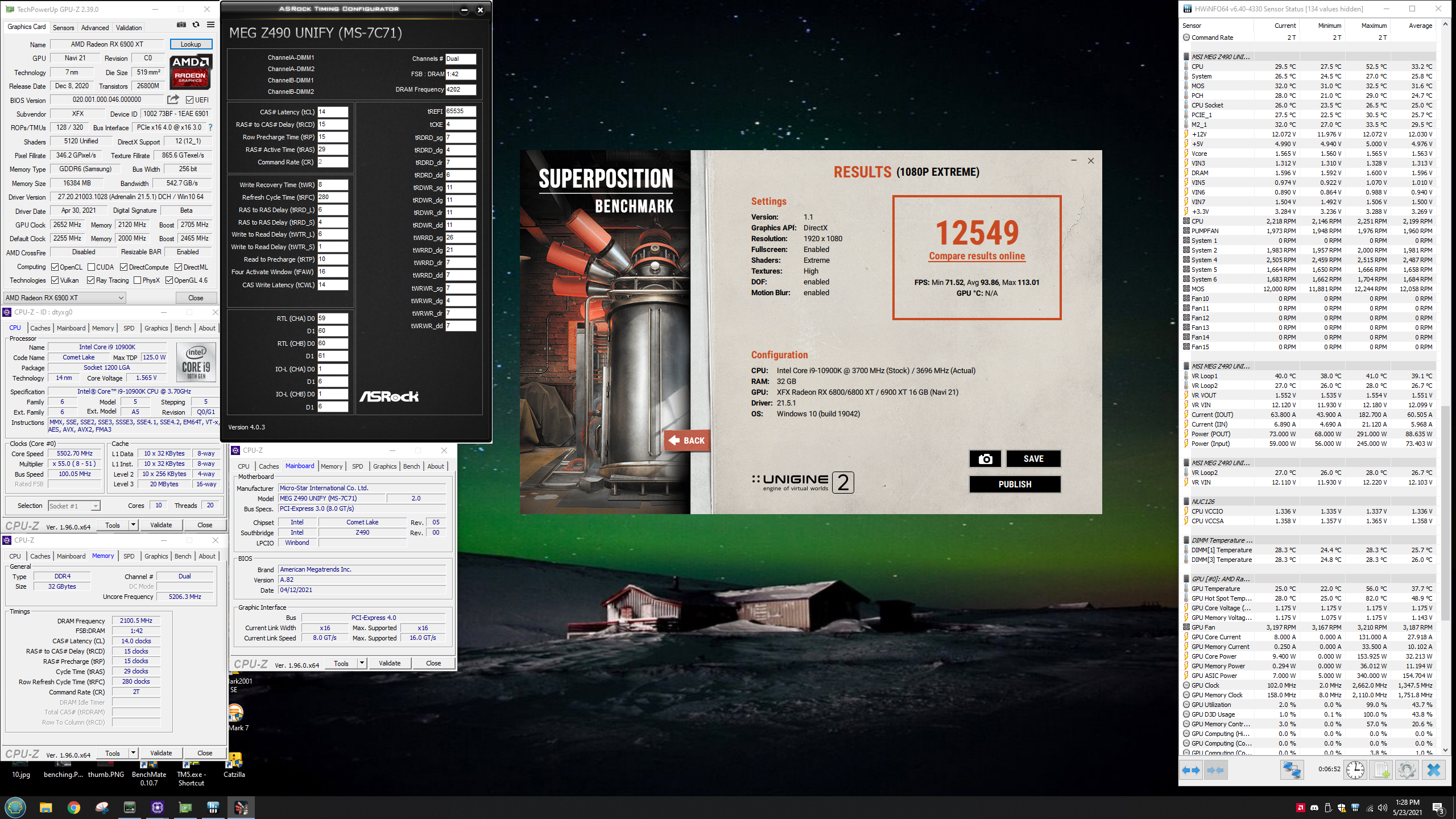Toggle the Ray Tracing checkbox
The width and height of the screenshot is (1456, 819).
(x=90, y=280)
